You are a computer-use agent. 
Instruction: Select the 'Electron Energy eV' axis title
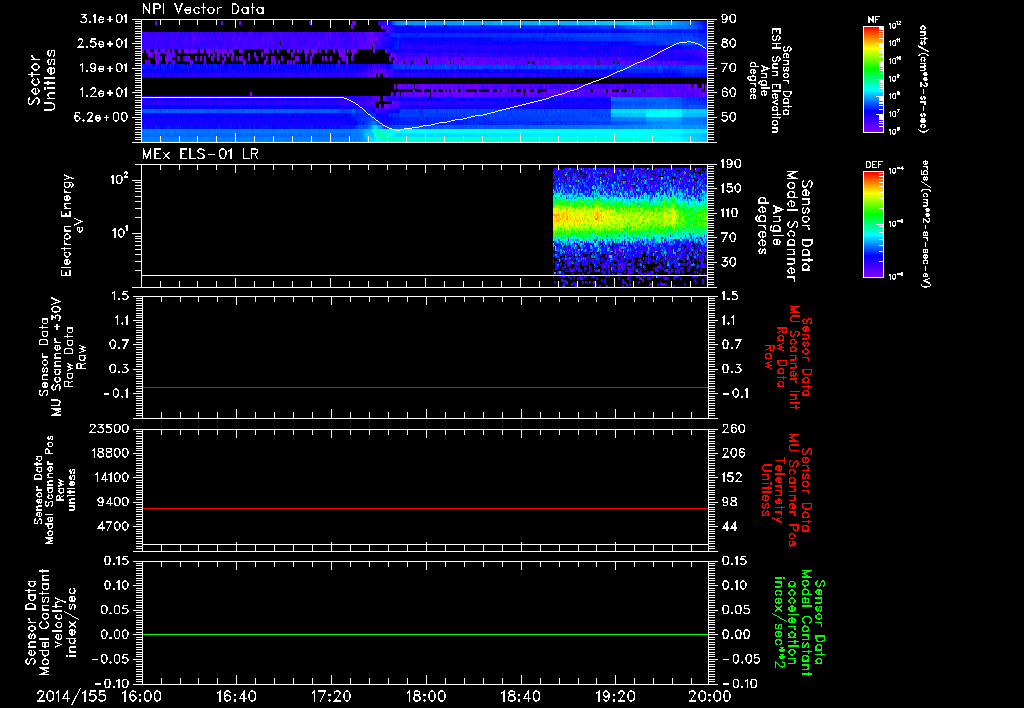click(x=74, y=225)
